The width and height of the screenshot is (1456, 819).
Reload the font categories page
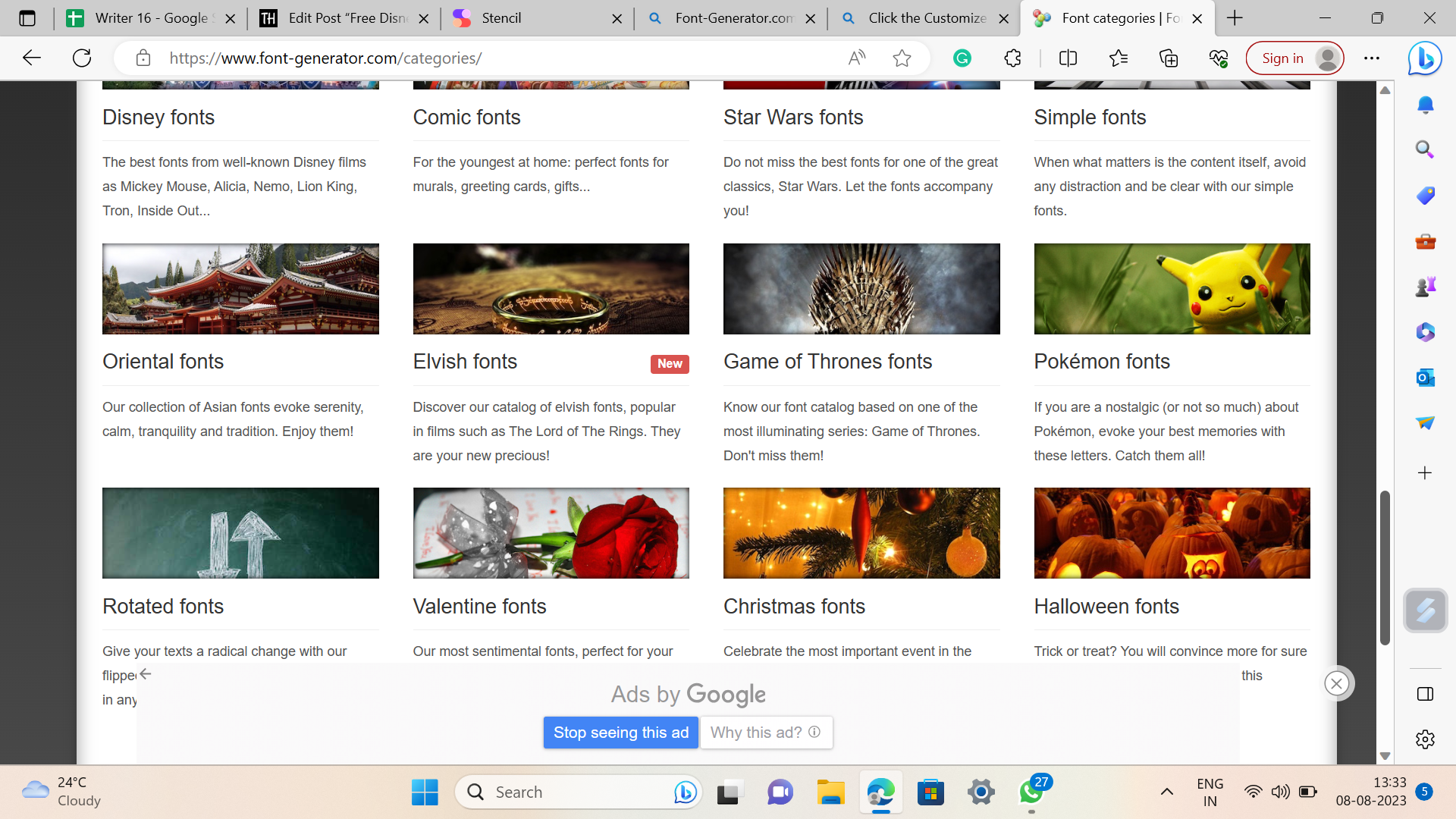coord(82,58)
